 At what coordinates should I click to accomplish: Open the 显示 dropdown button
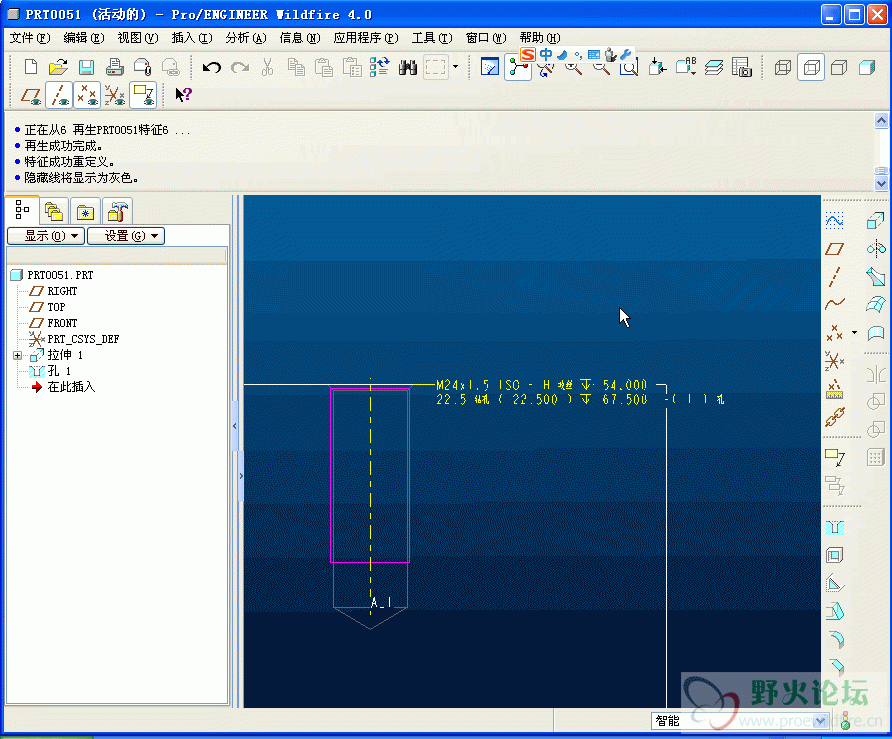pos(46,236)
